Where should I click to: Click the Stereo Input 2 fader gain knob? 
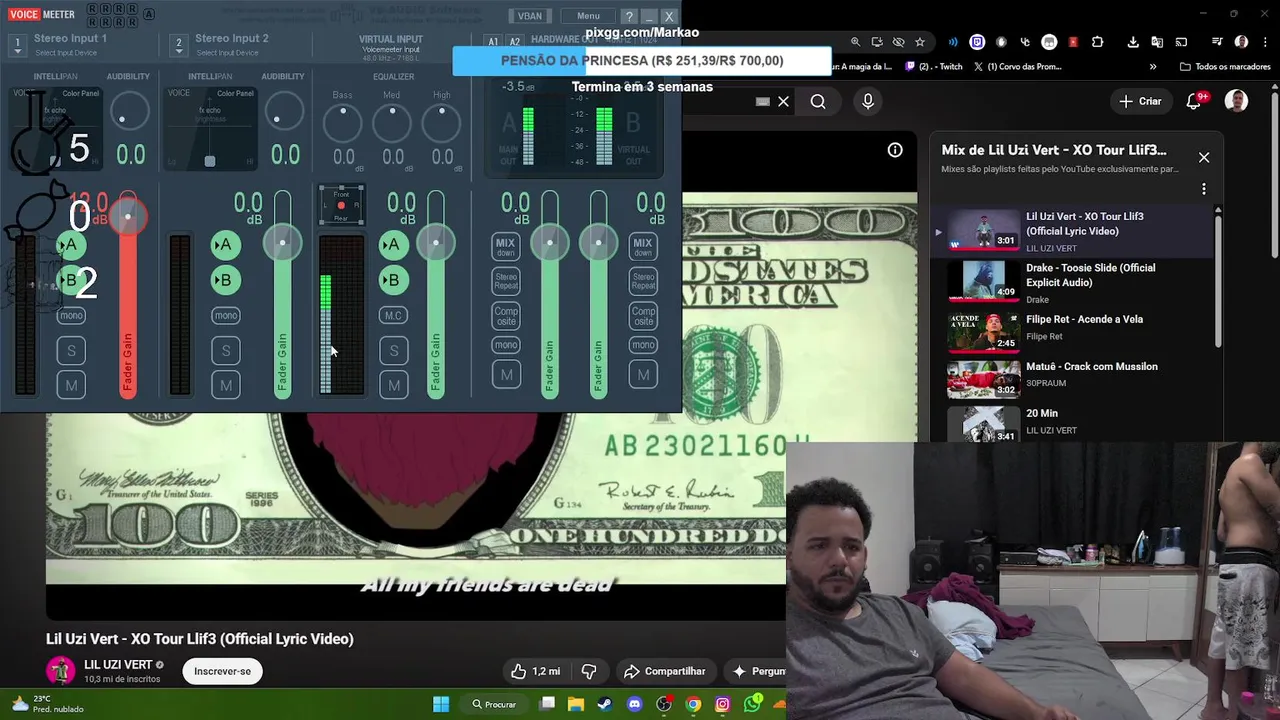[282, 243]
